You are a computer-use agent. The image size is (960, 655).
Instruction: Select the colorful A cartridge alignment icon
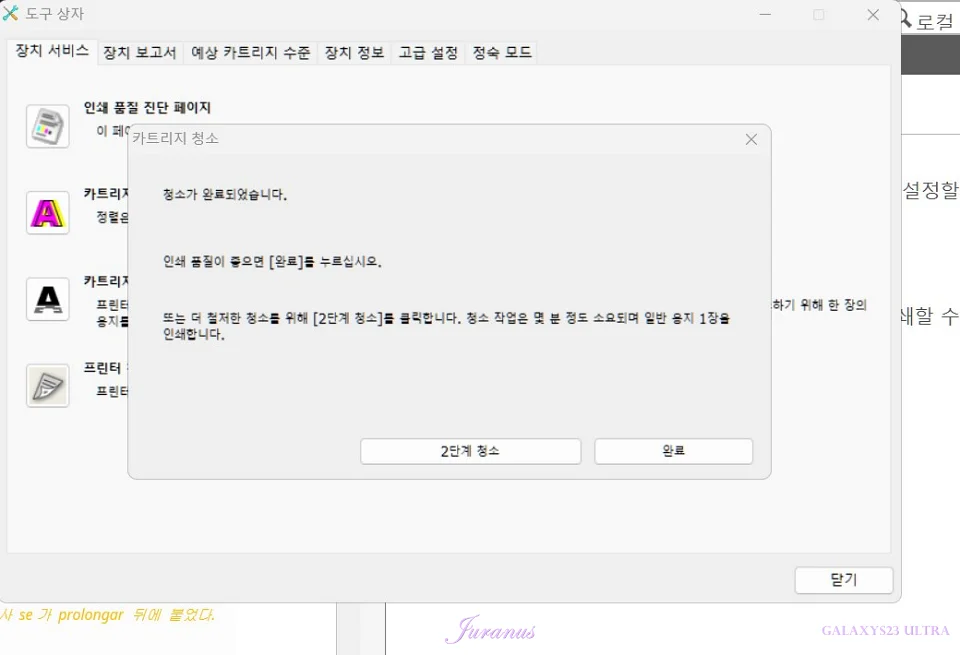pos(47,213)
